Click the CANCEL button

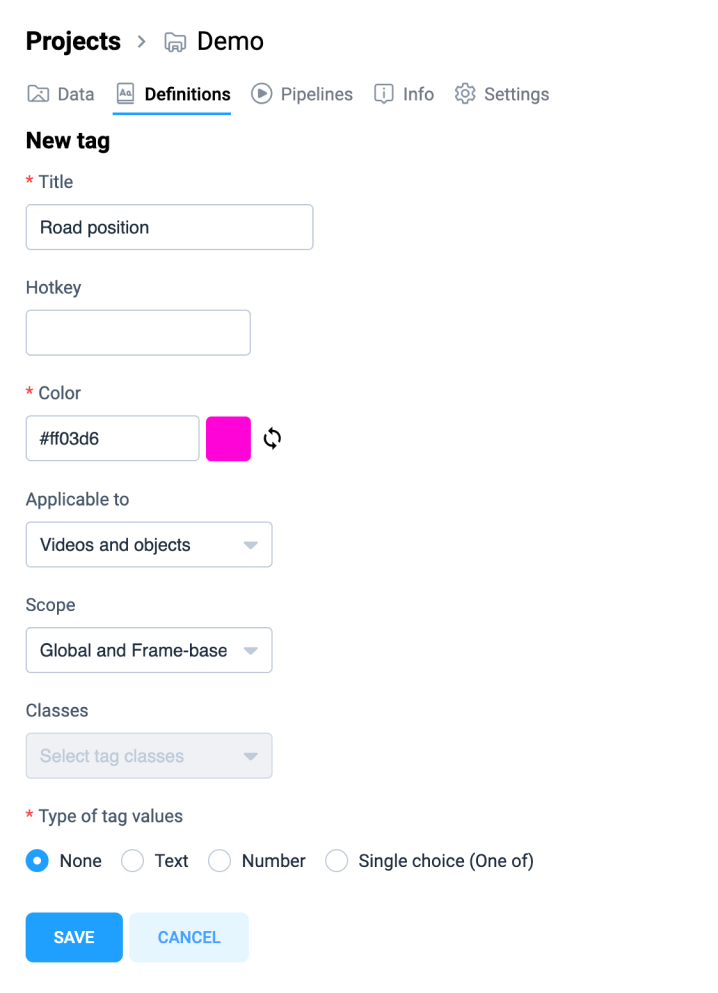(189, 937)
